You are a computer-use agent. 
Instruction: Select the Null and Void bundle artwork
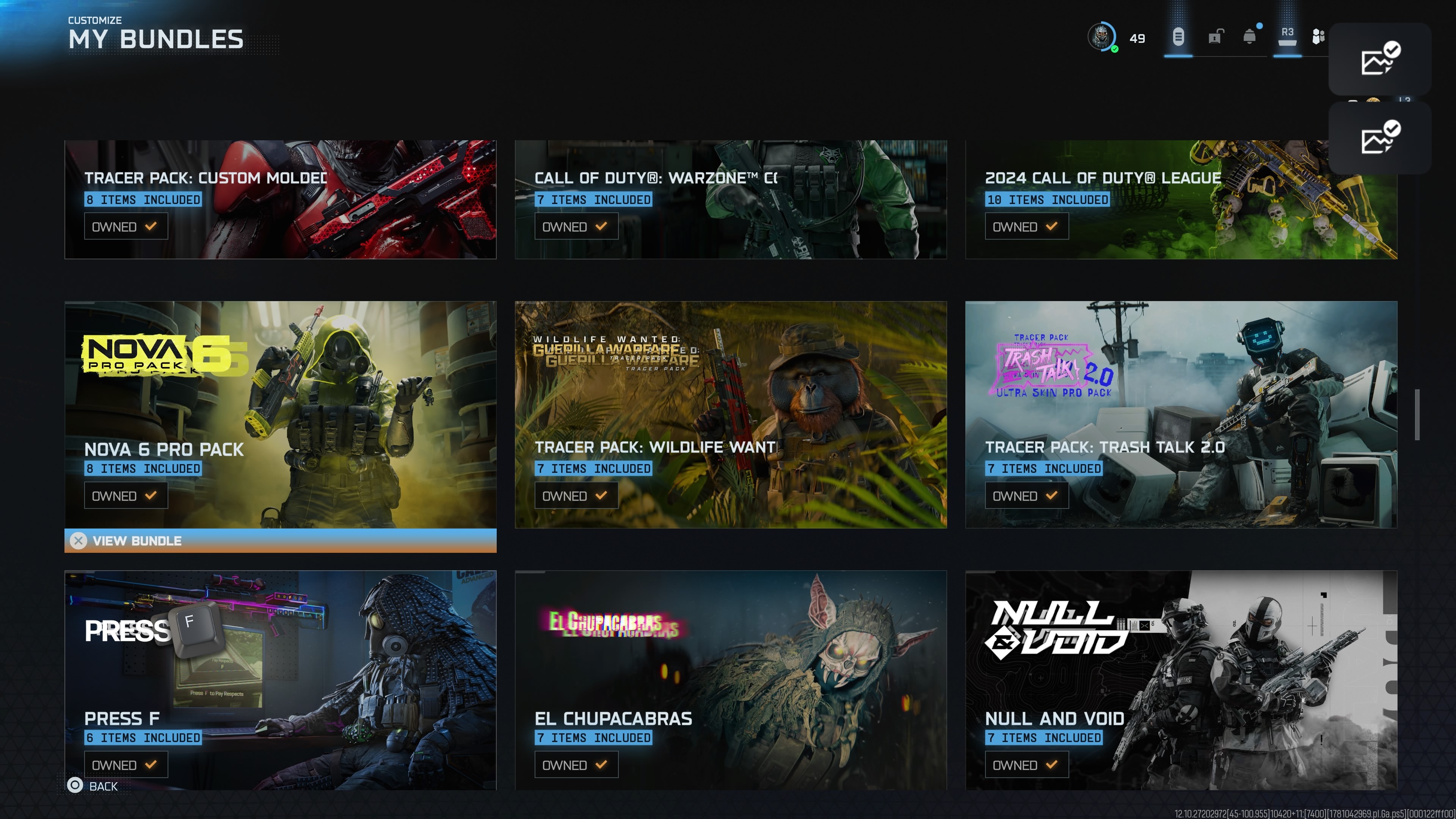point(1181,680)
